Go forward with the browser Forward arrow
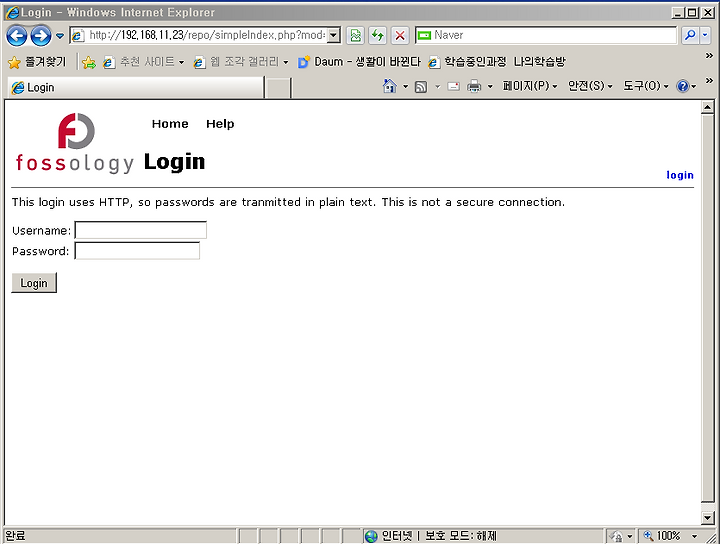Viewport: 720px width, 544px height. 41,35
